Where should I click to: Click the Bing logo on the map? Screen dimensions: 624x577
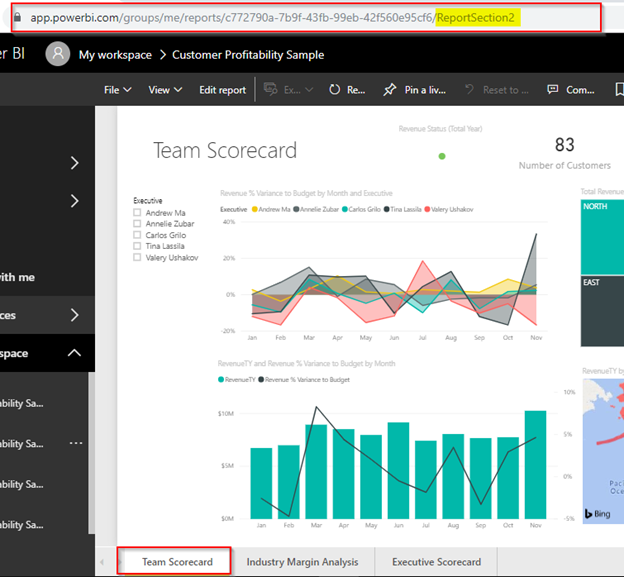tap(598, 514)
